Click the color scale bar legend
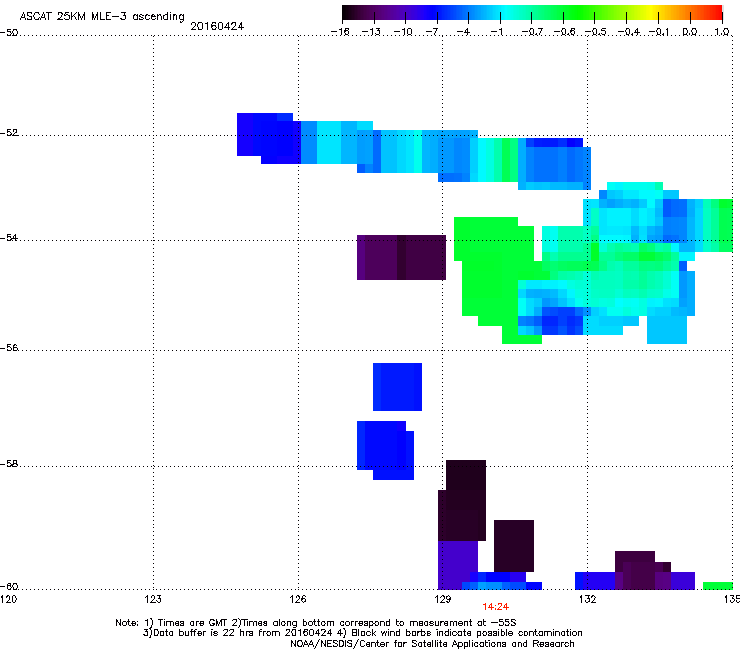This screenshot has width=740, height=650. pyautogui.click(x=532, y=13)
